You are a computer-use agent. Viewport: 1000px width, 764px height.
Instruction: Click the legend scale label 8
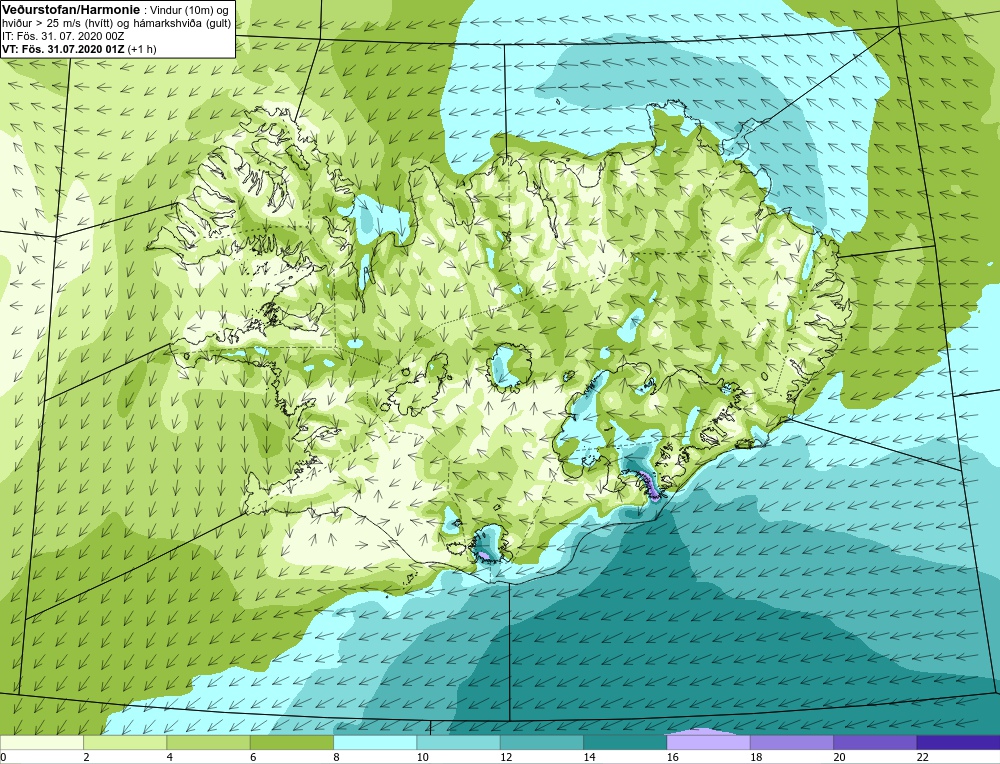336,758
